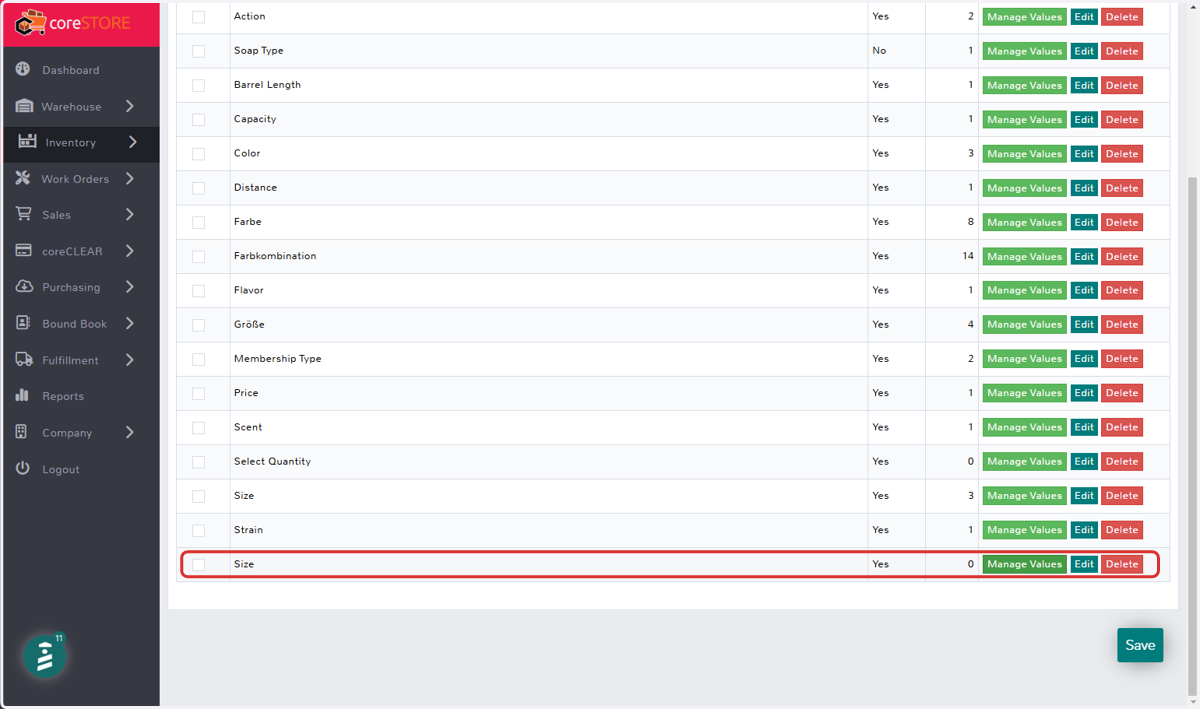This screenshot has height=709, width=1200.
Task: Click the count 8 in Farbe row
Action: [971, 222]
